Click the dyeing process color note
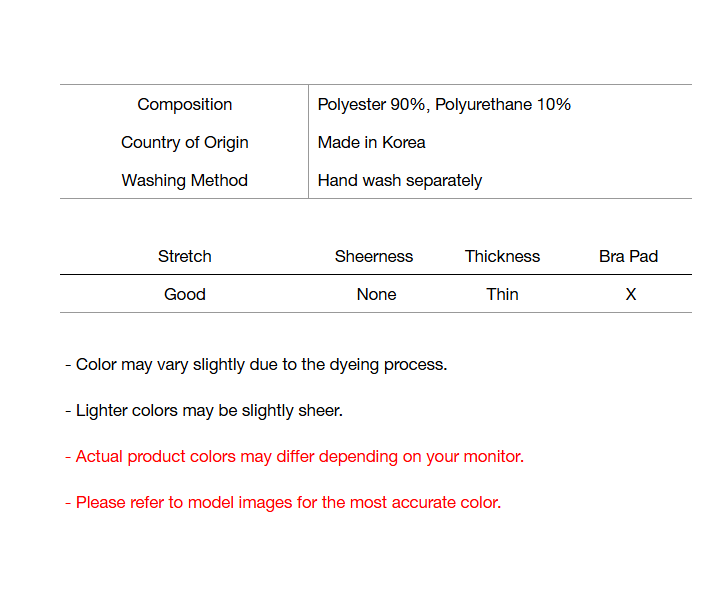This screenshot has height=600, width=728. [x=256, y=364]
